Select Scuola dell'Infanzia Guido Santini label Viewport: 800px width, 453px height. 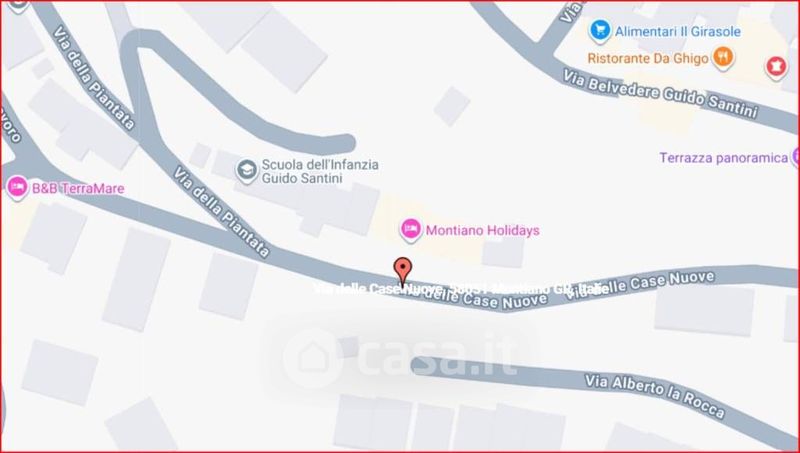click(x=320, y=171)
